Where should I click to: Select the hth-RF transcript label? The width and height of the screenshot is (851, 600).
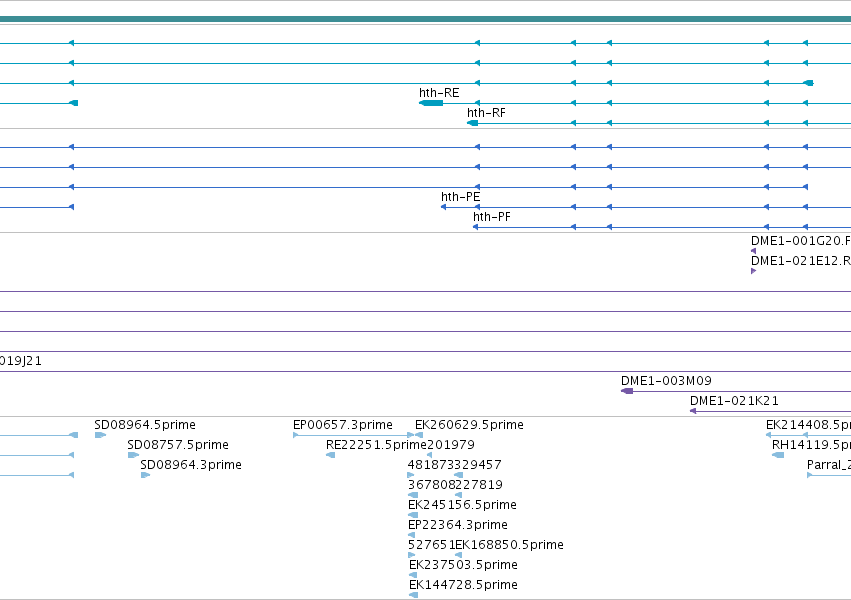click(486, 113)
